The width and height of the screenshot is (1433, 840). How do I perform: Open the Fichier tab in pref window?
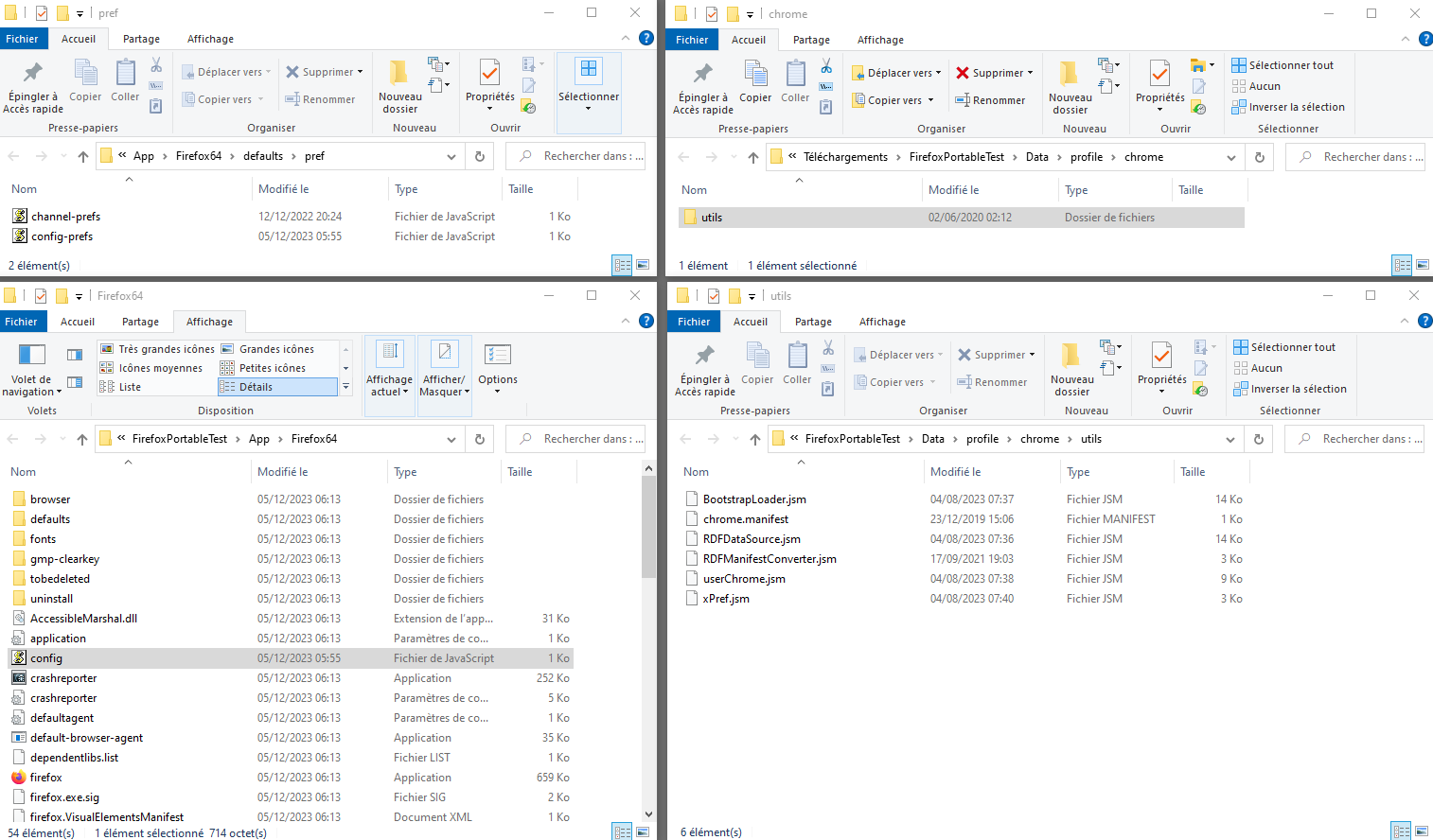(x=22, y=39)
